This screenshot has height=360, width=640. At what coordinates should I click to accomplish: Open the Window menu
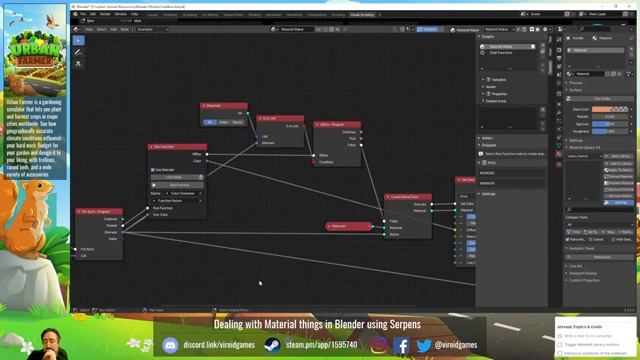tap(120, 14)
